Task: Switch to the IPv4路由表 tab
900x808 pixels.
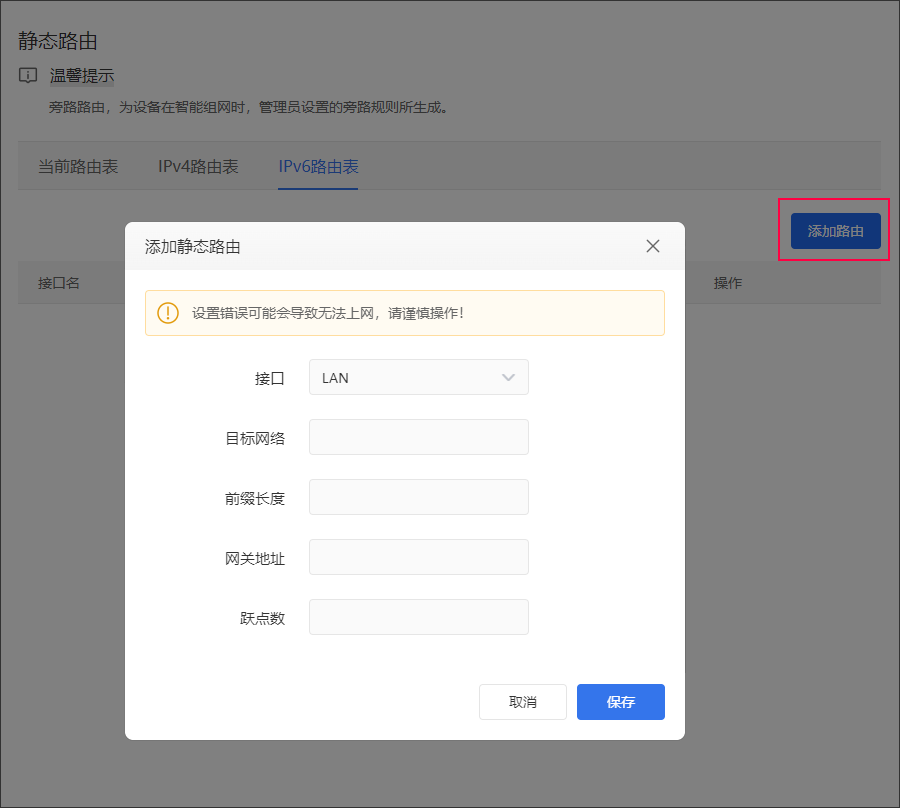Action: click(198, 166)
